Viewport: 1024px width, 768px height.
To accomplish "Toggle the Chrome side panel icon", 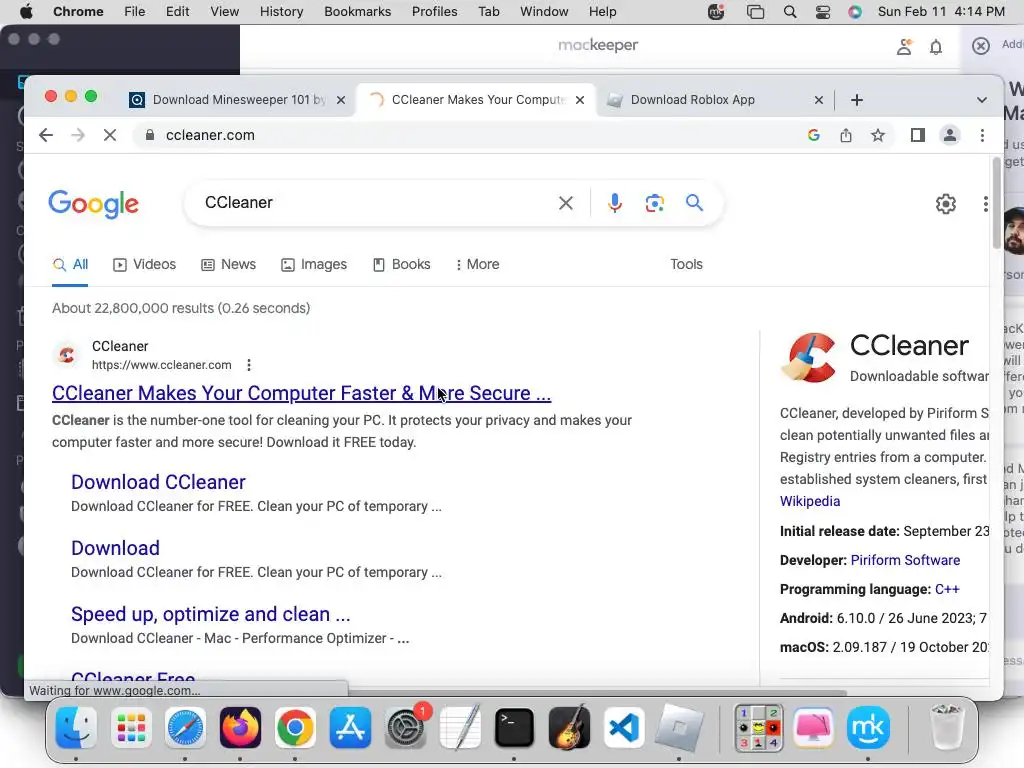I will point(918,135).
